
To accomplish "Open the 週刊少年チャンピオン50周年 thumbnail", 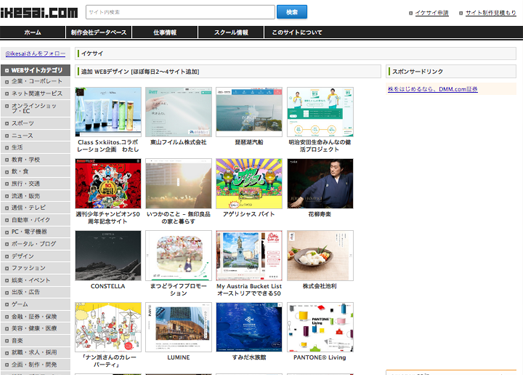I will click(108, 184).
